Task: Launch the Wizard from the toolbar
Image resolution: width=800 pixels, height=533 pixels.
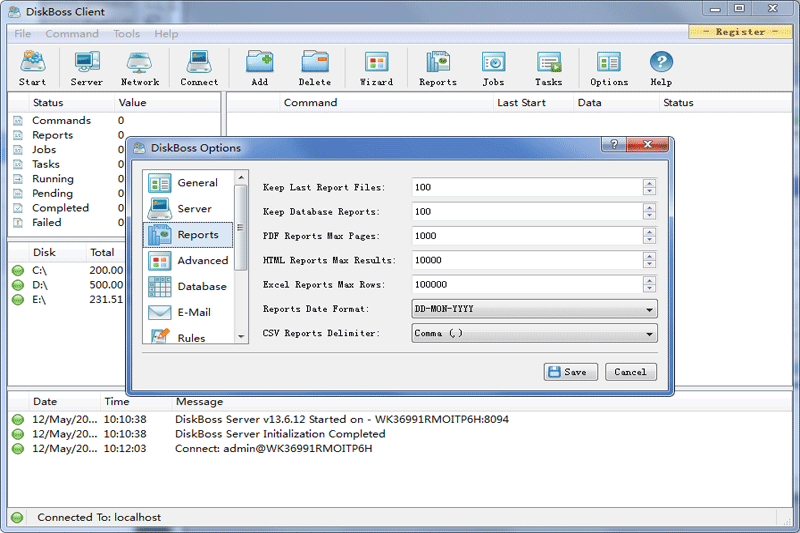Action: tap(376, 68)
